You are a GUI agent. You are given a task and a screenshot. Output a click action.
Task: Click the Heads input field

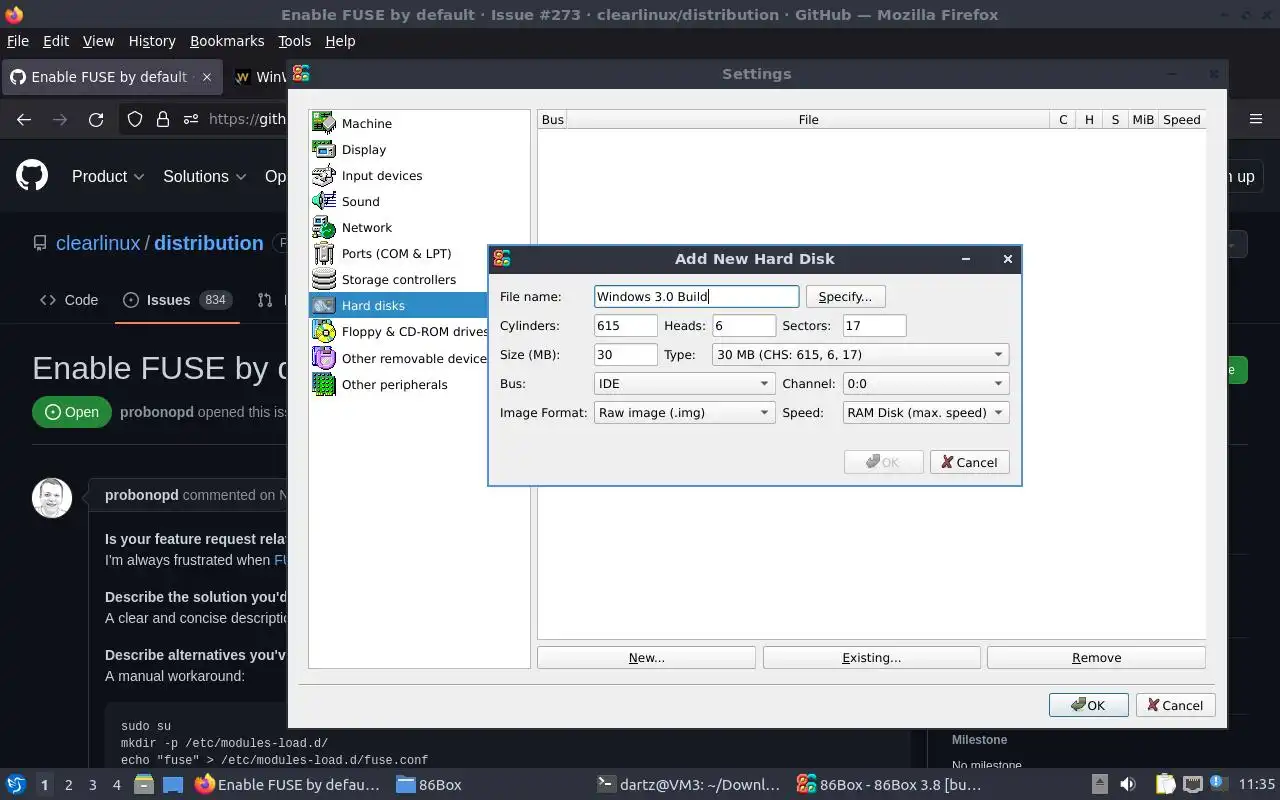click(743, 325)
